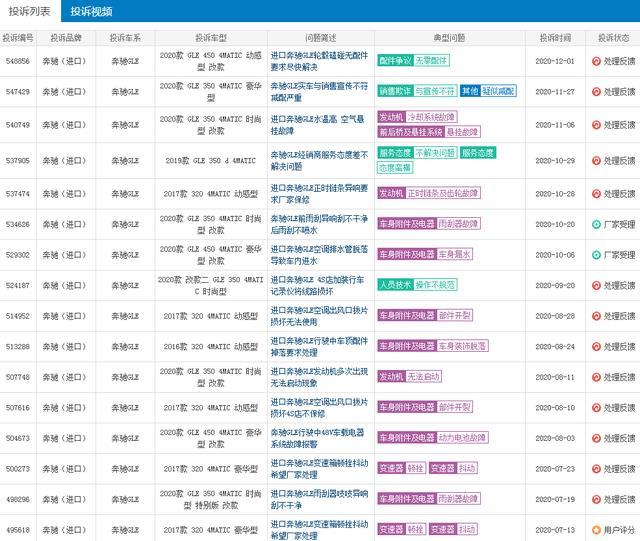Click the status icon for complaint 504673

point(596,438)
